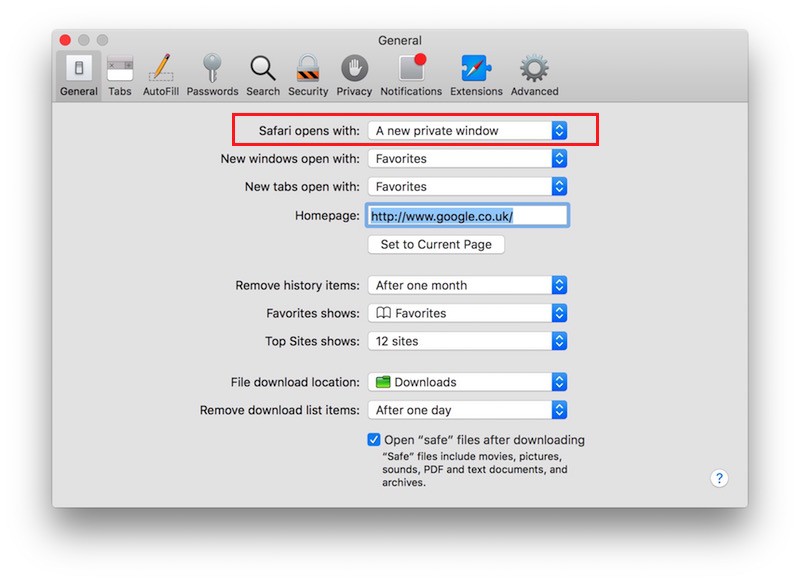Viewport: 800px width, 582px height.
Task: Open the New tabs open with dropdown
Action: [x=467, y=187]
